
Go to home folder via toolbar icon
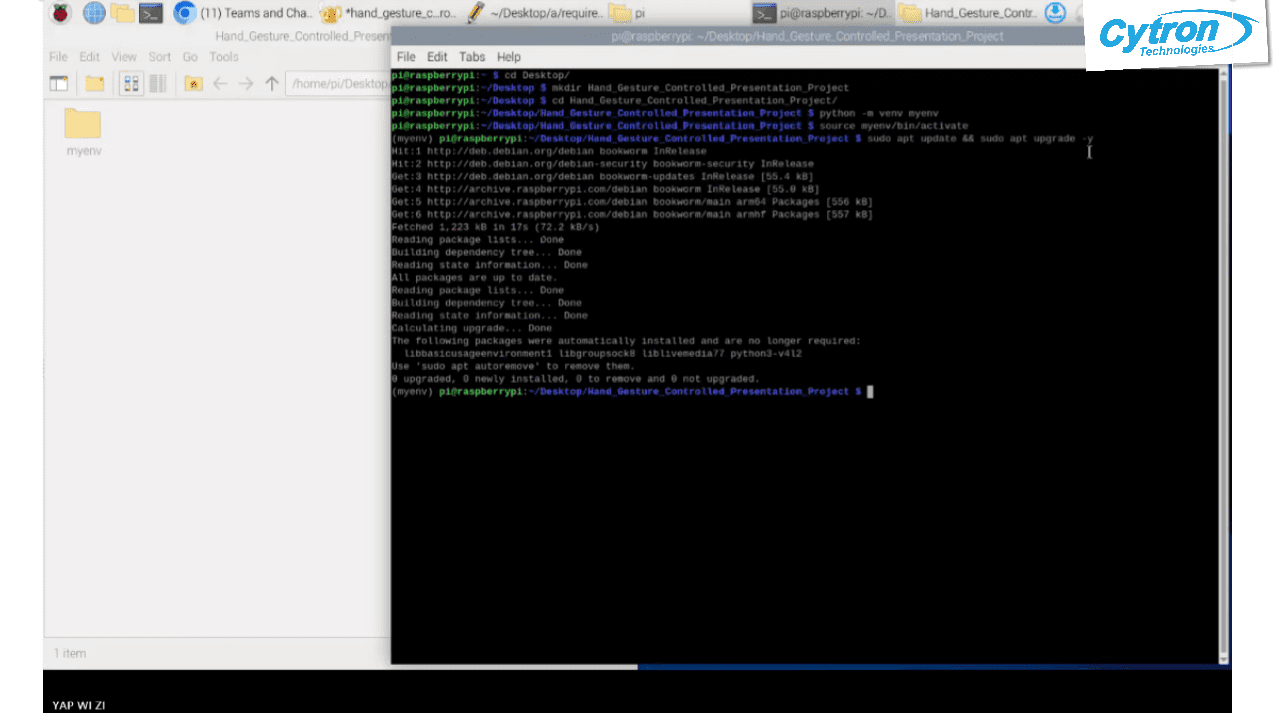193,84
